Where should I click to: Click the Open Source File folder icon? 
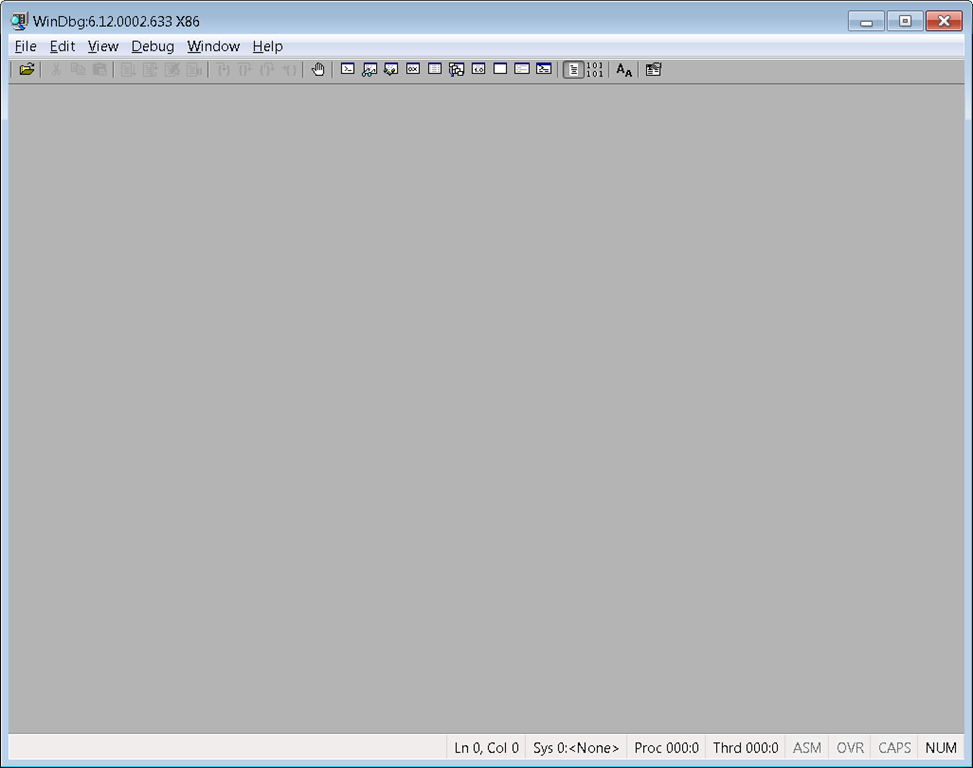(27, 70)
